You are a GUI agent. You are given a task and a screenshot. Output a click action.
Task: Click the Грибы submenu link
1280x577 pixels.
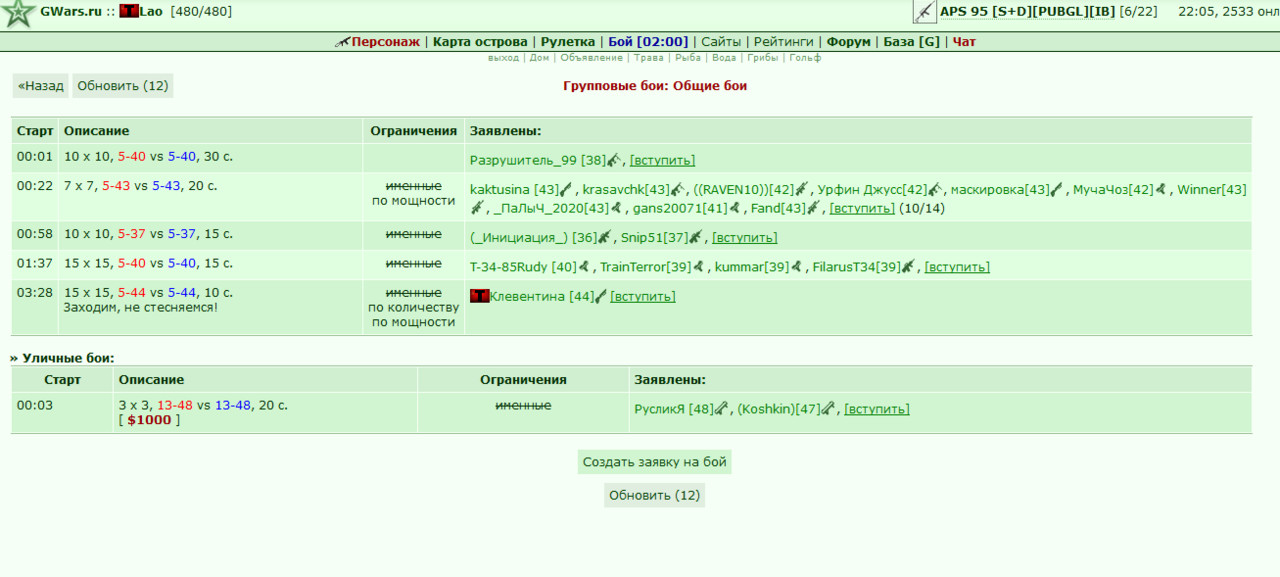coord(762,58)
